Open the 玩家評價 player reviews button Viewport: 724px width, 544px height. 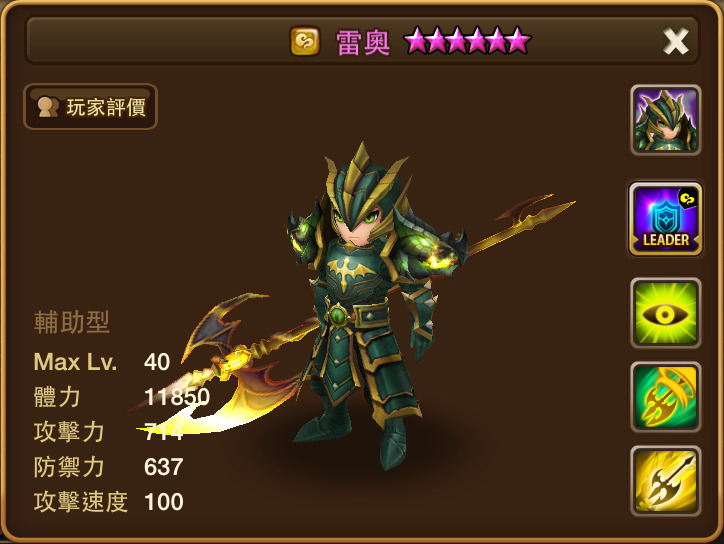(90, 107)
